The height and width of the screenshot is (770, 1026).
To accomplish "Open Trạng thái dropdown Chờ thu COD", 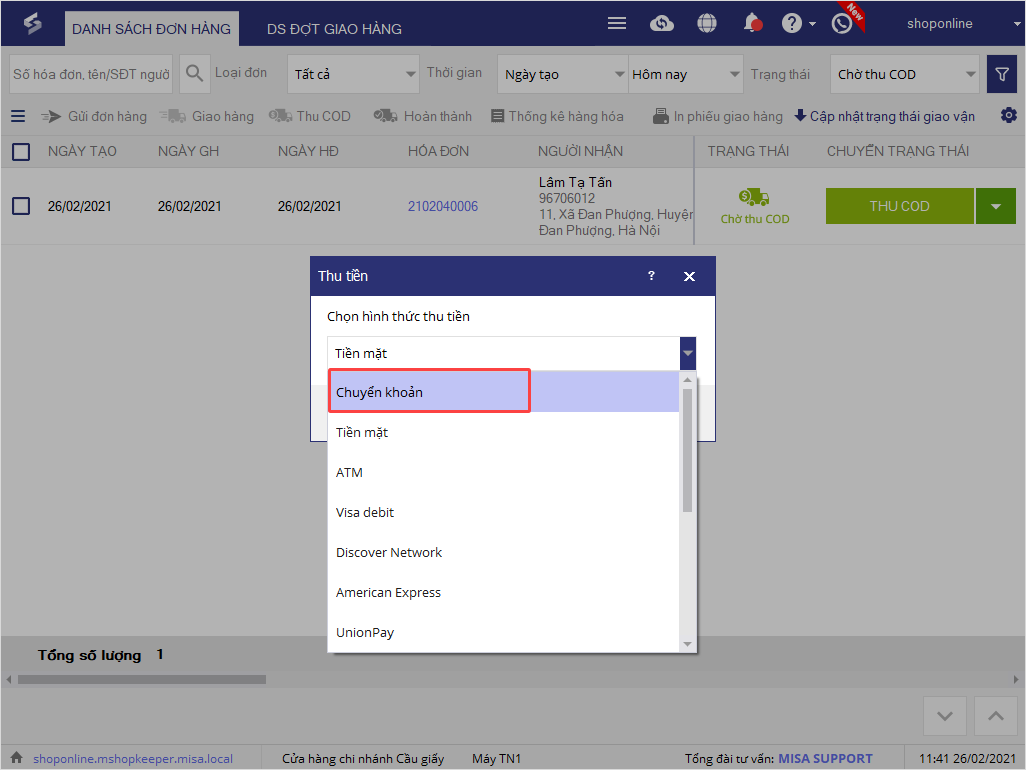I will tap(904, 74).
